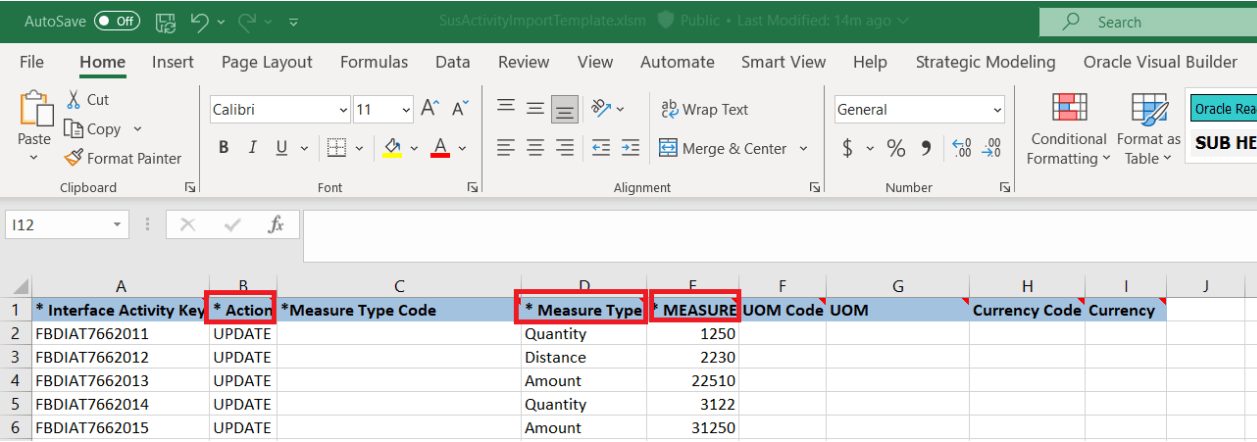Open the Undo history dropdown
The image size is (1257, 442).
coord(219,21)
